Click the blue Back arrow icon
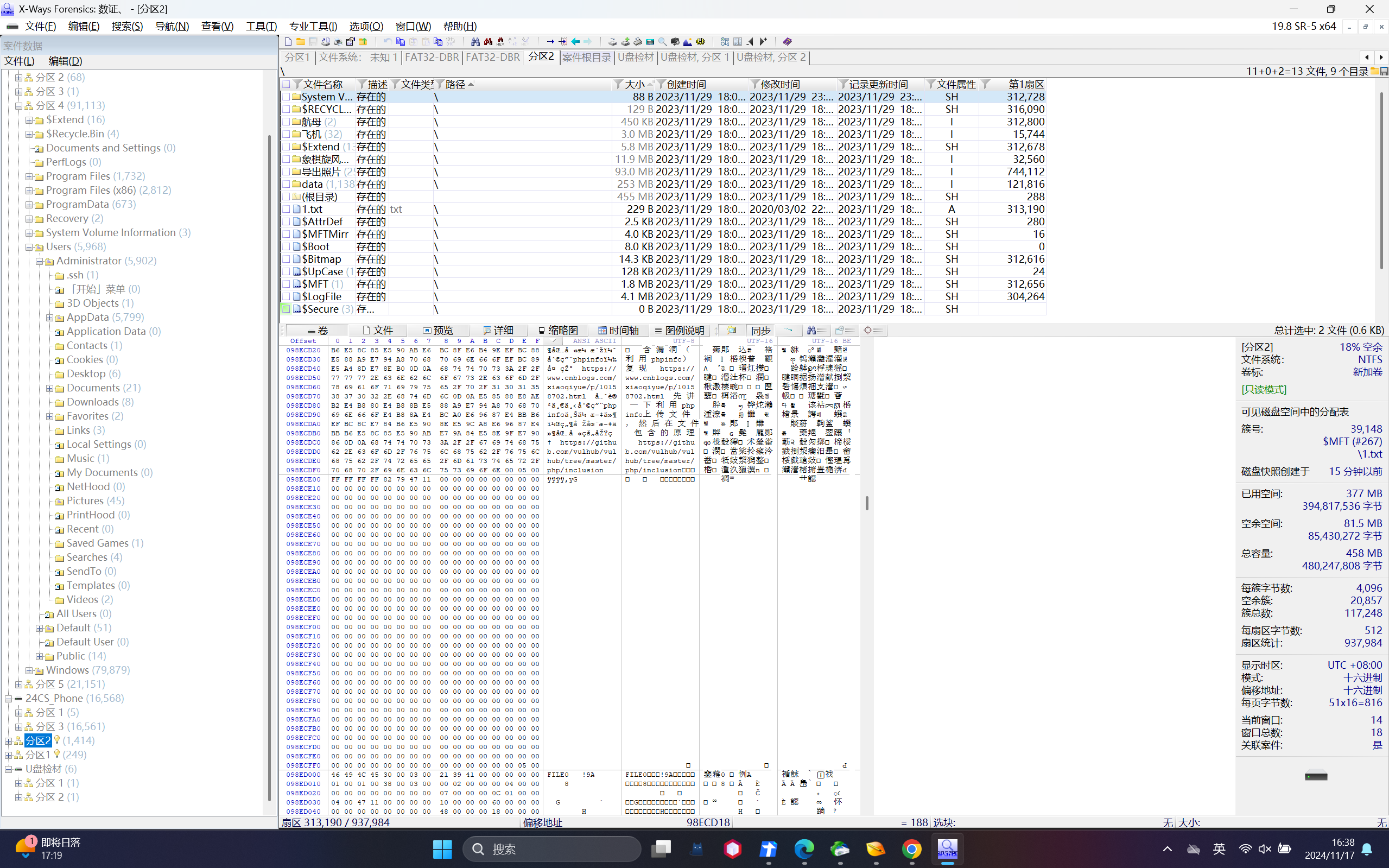This screenshot has height=868, width=1389. [x=575, y=41]
